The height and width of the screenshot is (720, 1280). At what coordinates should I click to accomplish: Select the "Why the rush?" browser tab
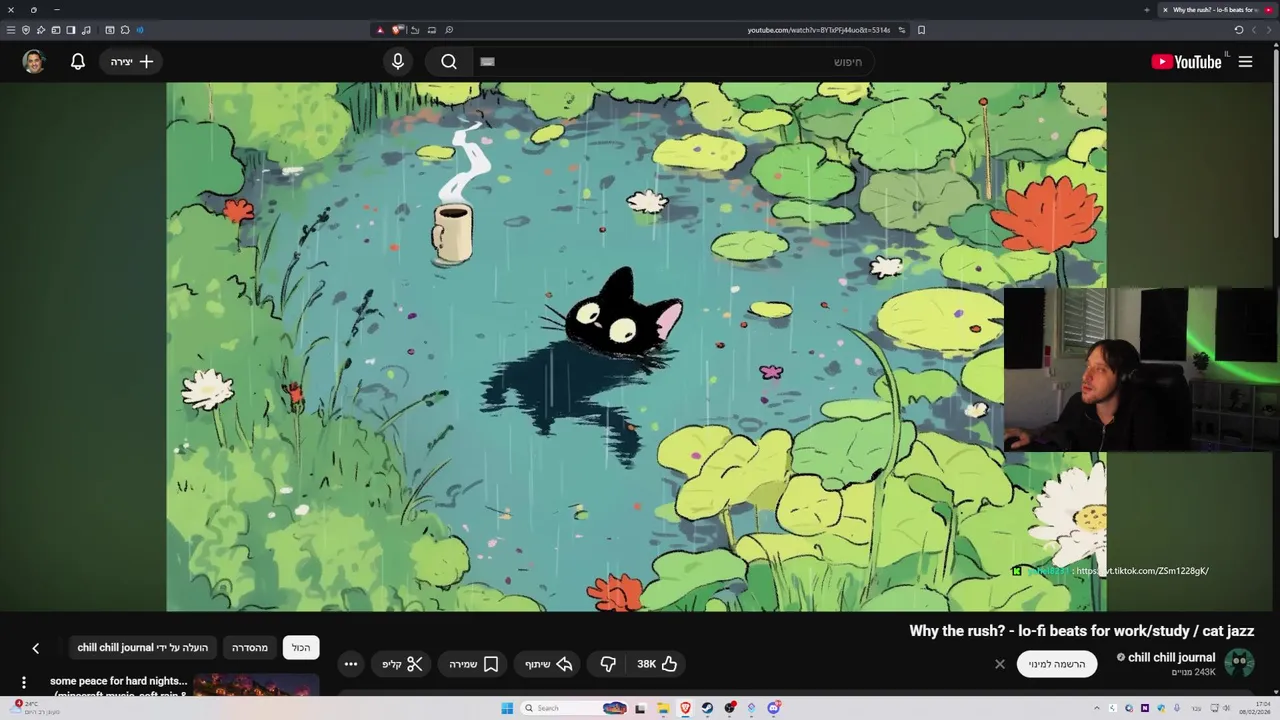click(x=1216, y=10)
